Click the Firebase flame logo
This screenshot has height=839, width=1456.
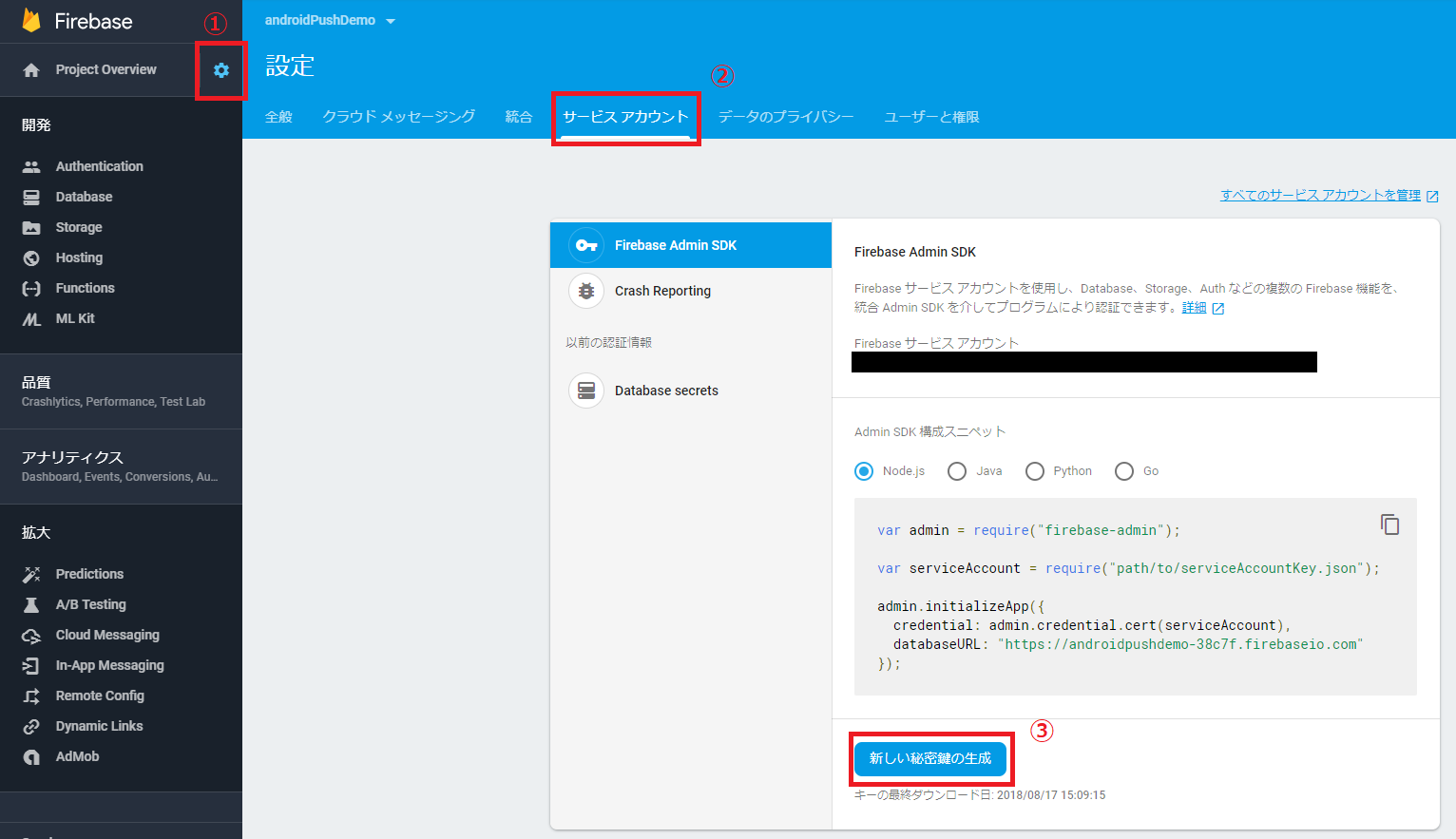click(31, 21)
